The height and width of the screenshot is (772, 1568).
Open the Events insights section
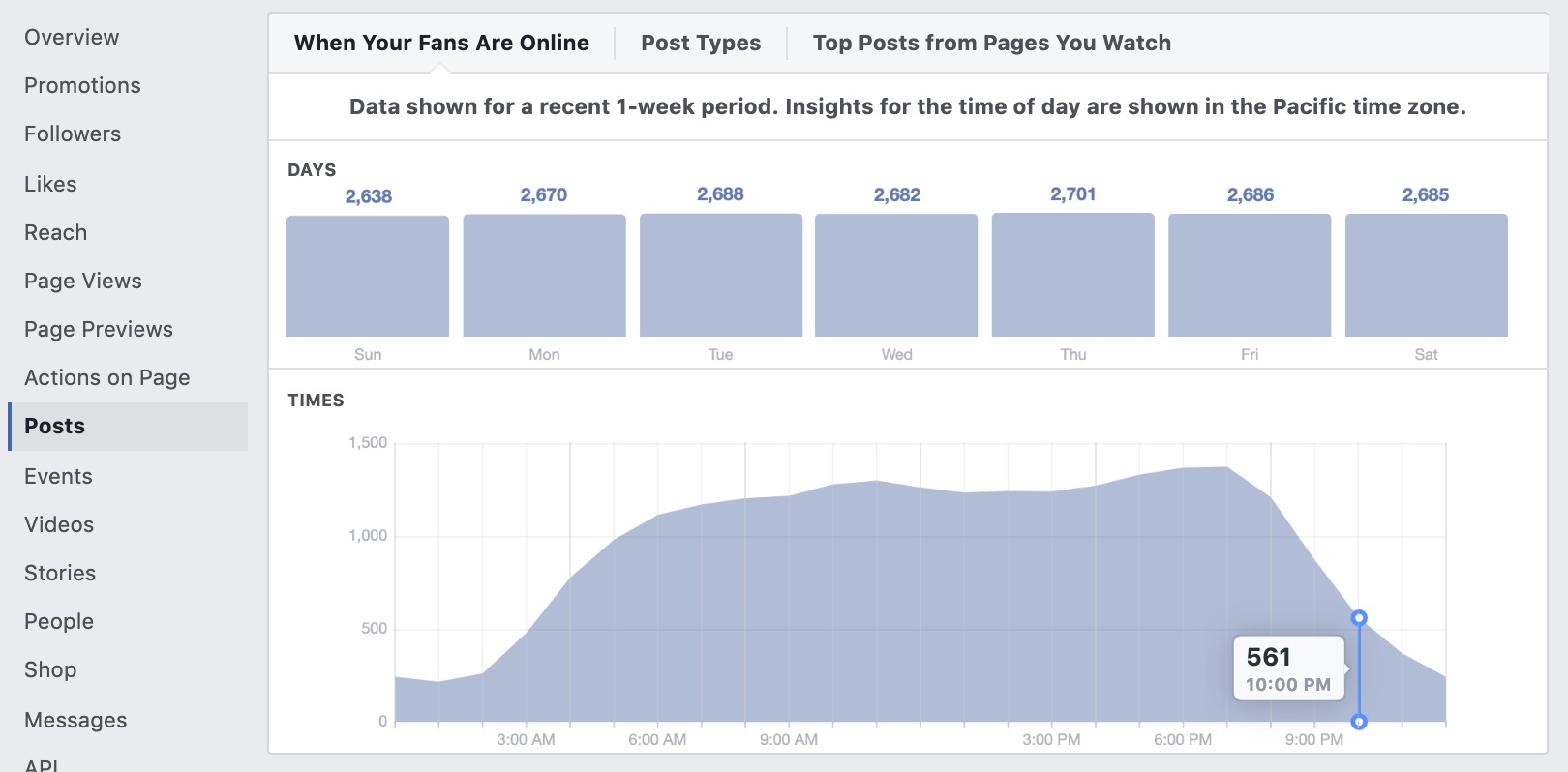click(x=58, y=476)
